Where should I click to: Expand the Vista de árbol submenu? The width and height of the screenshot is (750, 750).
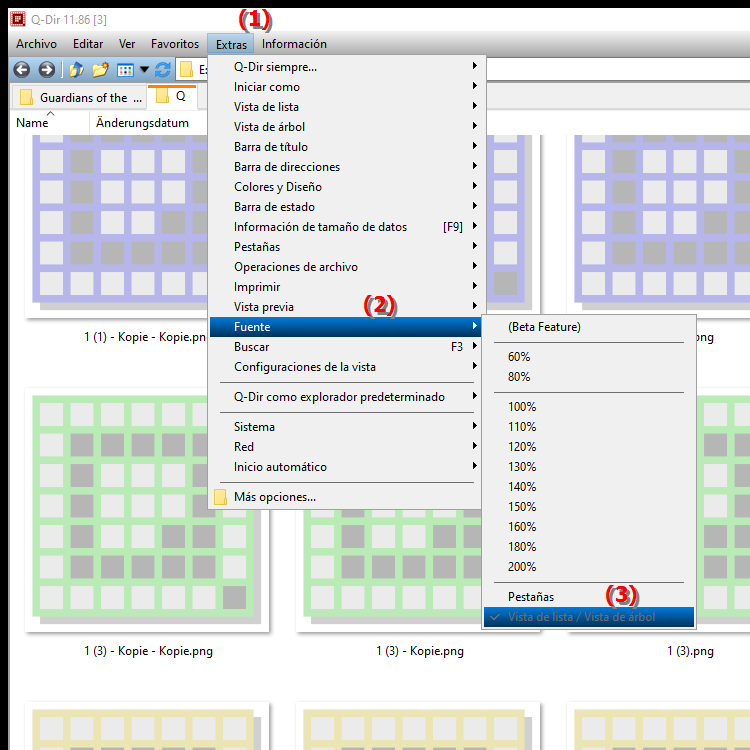point(347,127)
